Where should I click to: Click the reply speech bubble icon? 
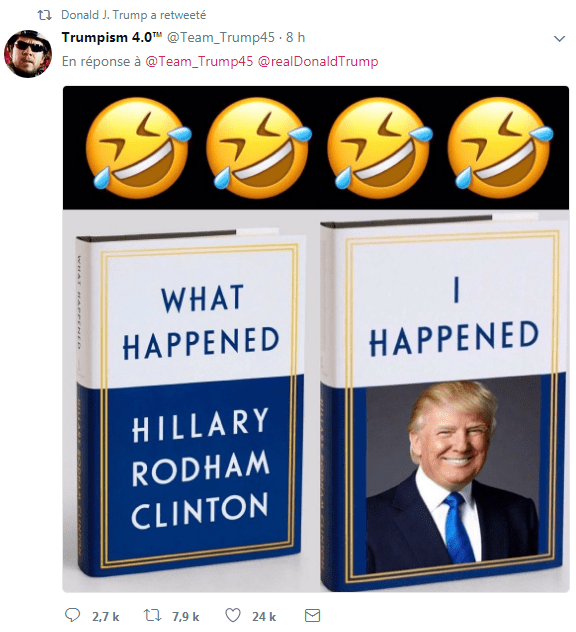click(x=73, y=615)
